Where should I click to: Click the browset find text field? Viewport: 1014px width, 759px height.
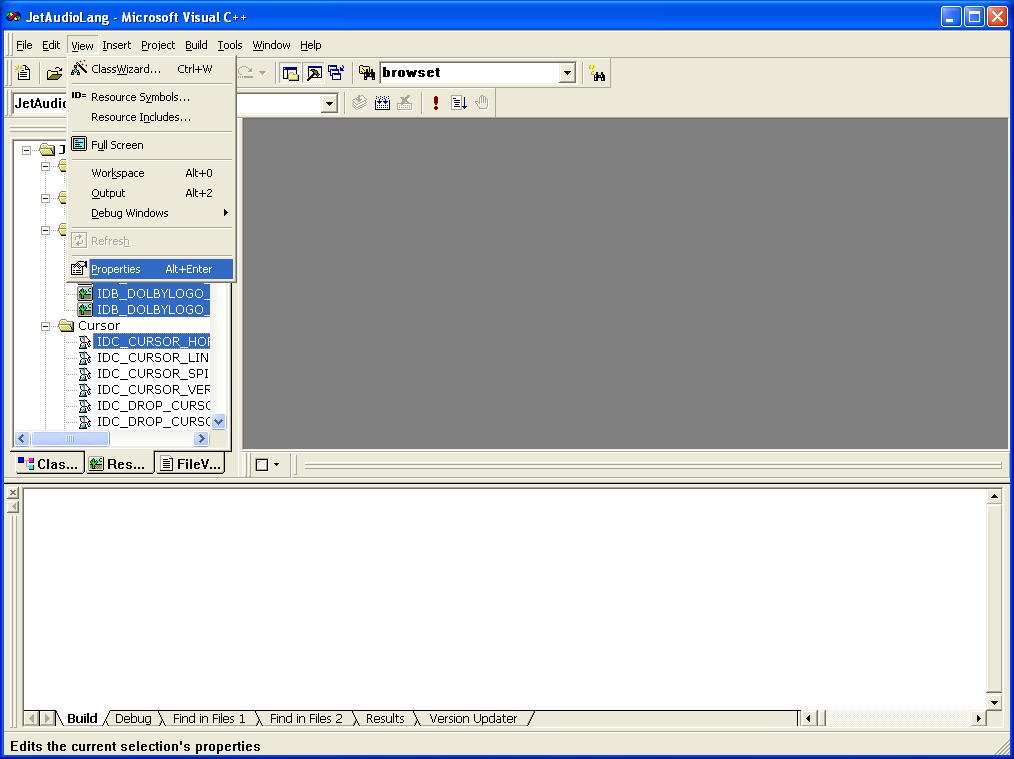470,73
